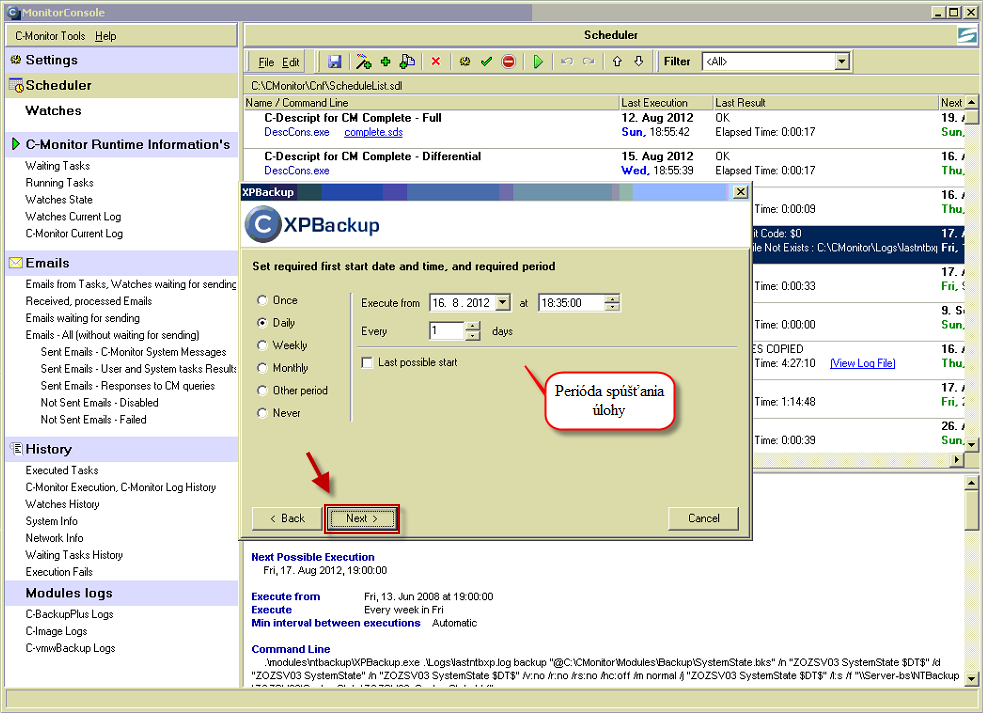Select the Once radio button
Image resolution: width=983 pixels, height=713 pixels.
point(263,300)
